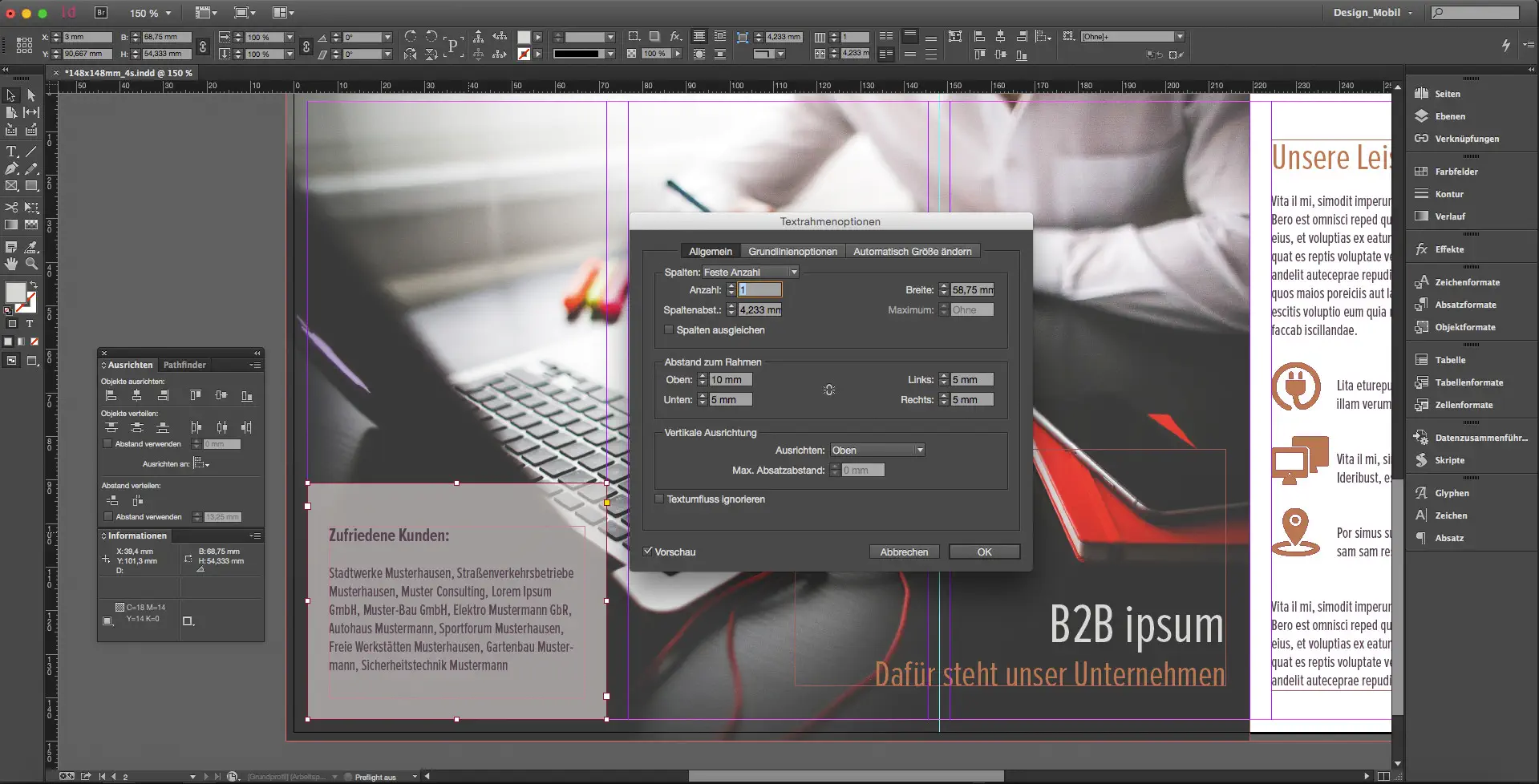
Task: Switch to Automatisch Größe ändern tab
Action: click(x=912, y=252)
